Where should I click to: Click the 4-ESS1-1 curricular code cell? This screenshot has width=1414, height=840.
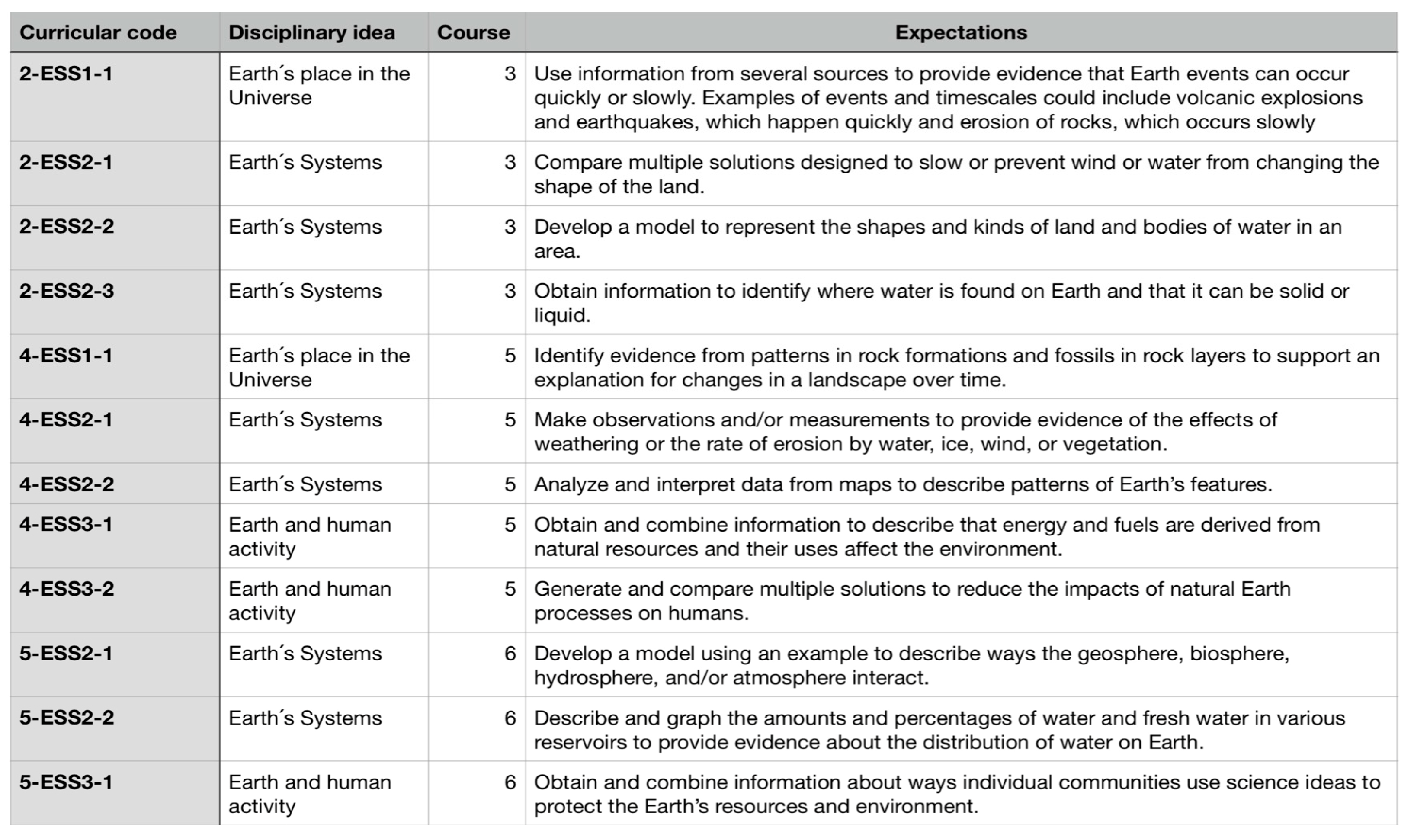click(x=66, y=356)
